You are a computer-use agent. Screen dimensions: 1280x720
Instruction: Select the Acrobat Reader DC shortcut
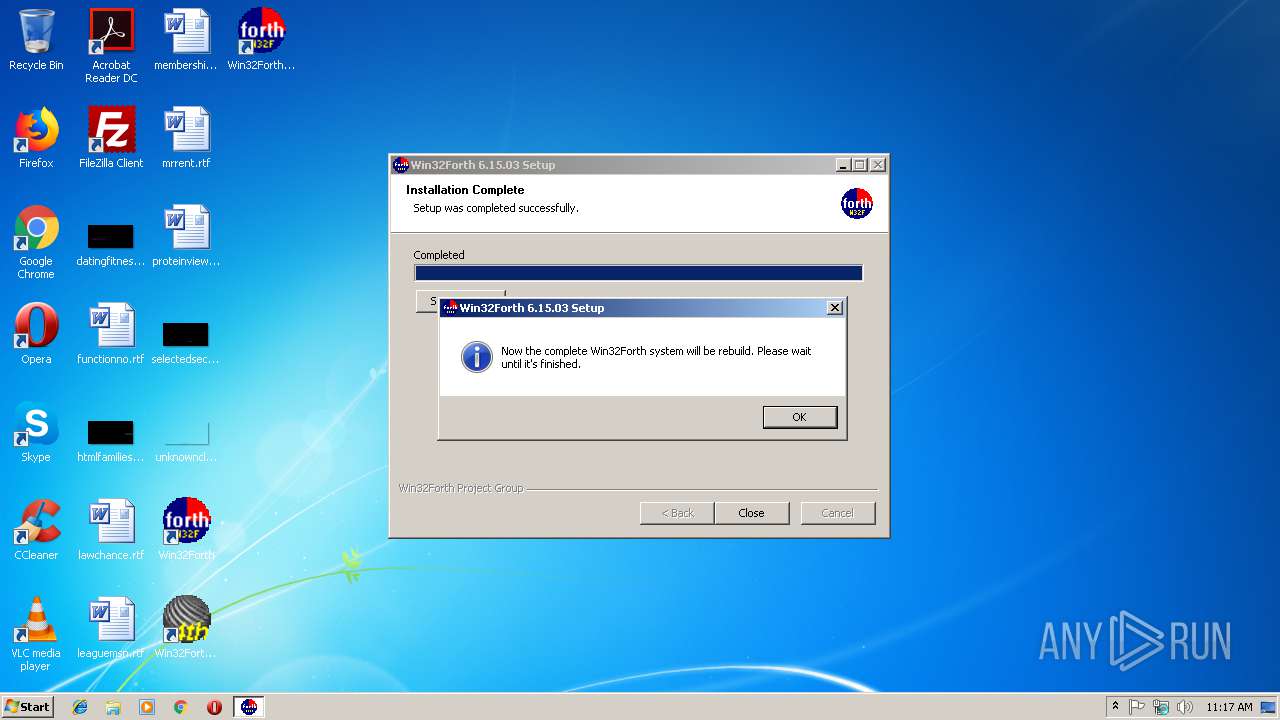(111, 46)
